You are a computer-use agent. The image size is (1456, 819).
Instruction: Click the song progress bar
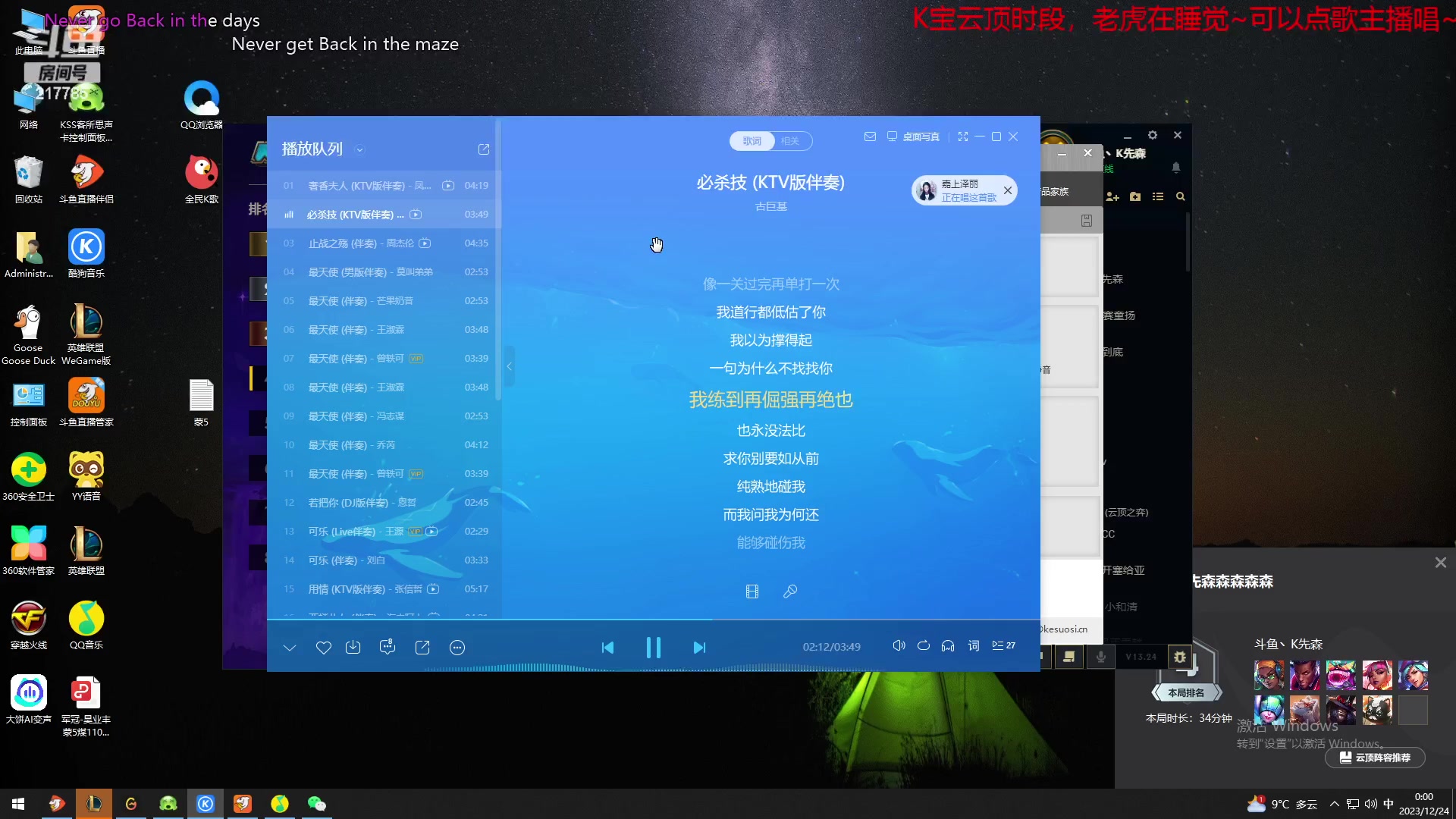click(x=653, y=620)
